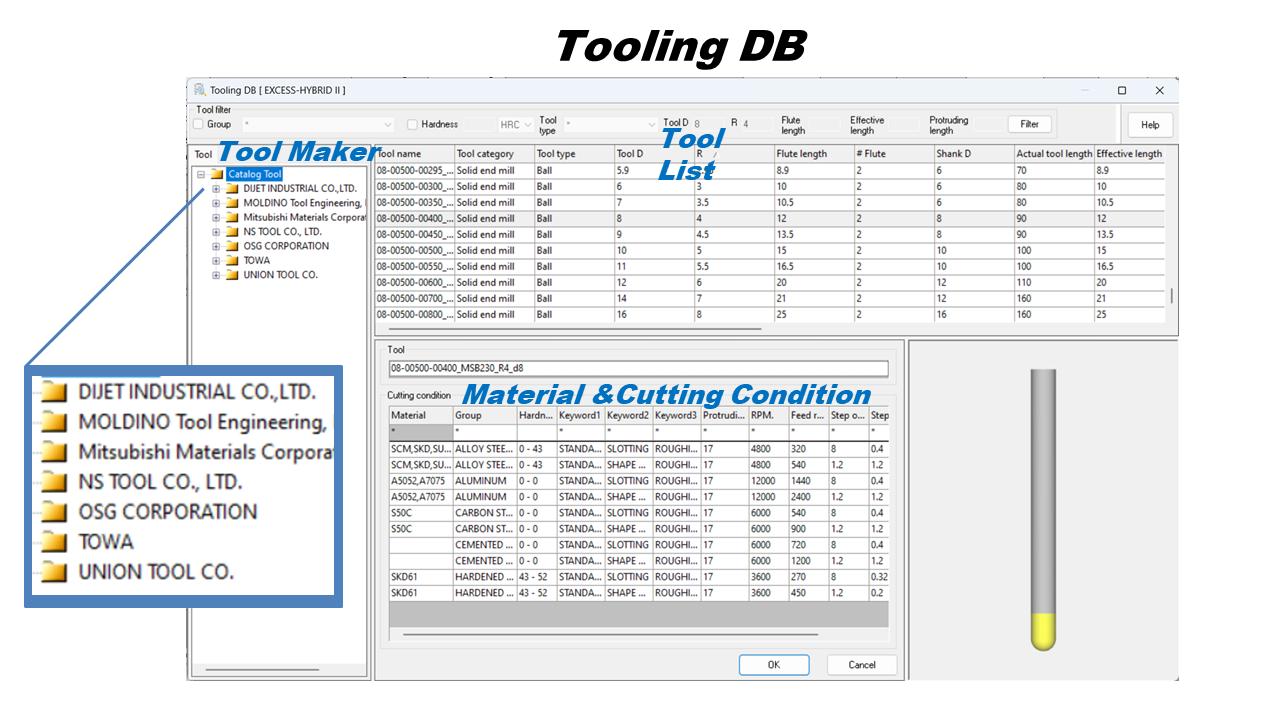Click the Tool D minimum filter field

[707, 125]
